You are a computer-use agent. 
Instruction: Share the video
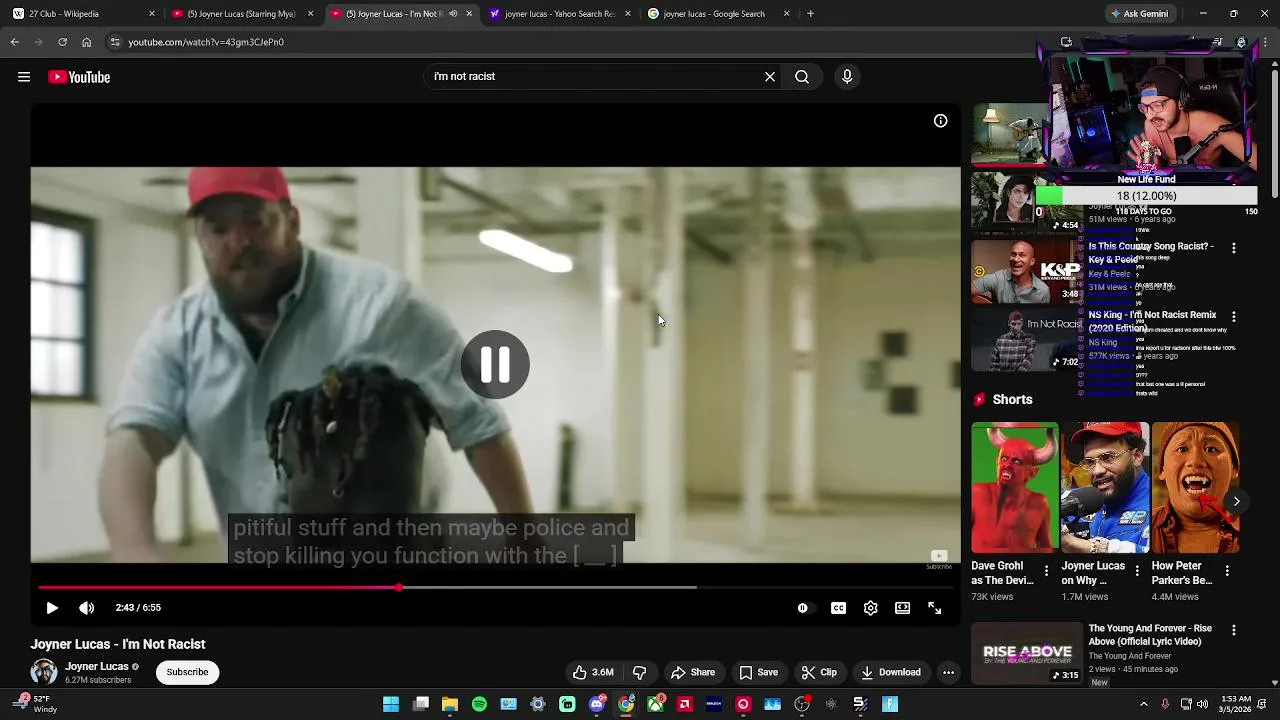[x=693, y=672]
